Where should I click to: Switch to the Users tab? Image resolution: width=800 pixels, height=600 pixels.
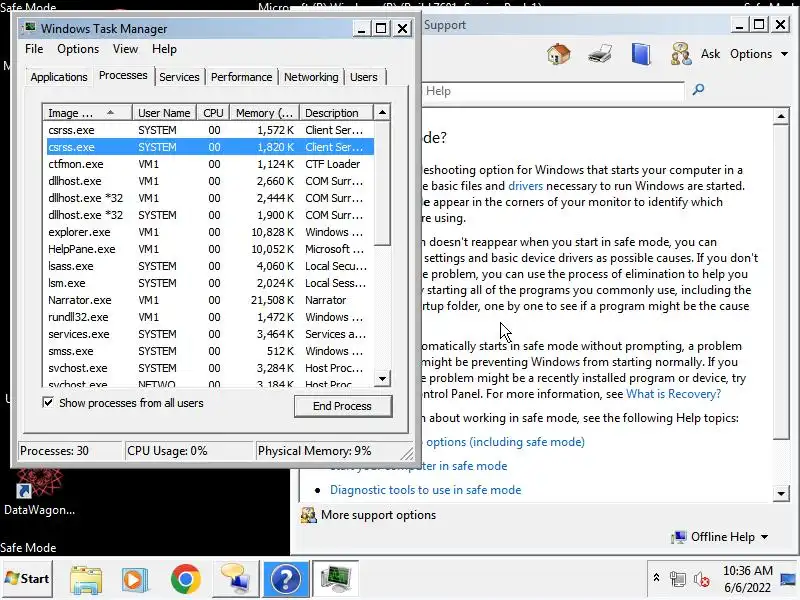(x=364, y=77)
